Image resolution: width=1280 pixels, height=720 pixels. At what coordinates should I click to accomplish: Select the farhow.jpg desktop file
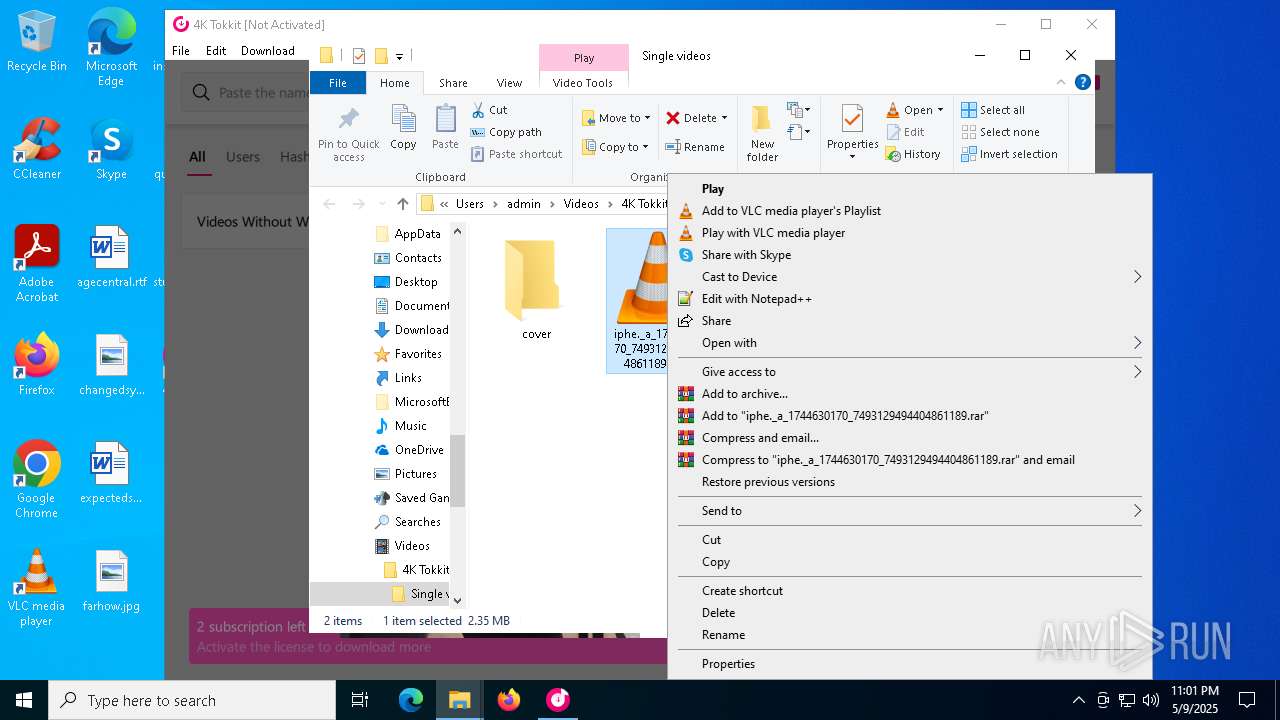(111, 581)
